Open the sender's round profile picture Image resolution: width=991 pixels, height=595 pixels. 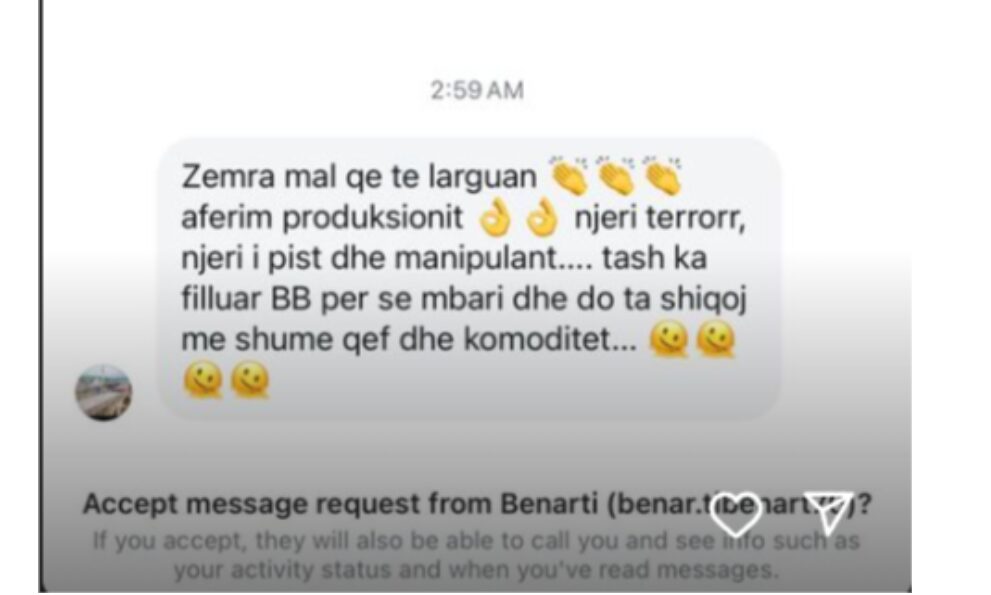(104, 393)
